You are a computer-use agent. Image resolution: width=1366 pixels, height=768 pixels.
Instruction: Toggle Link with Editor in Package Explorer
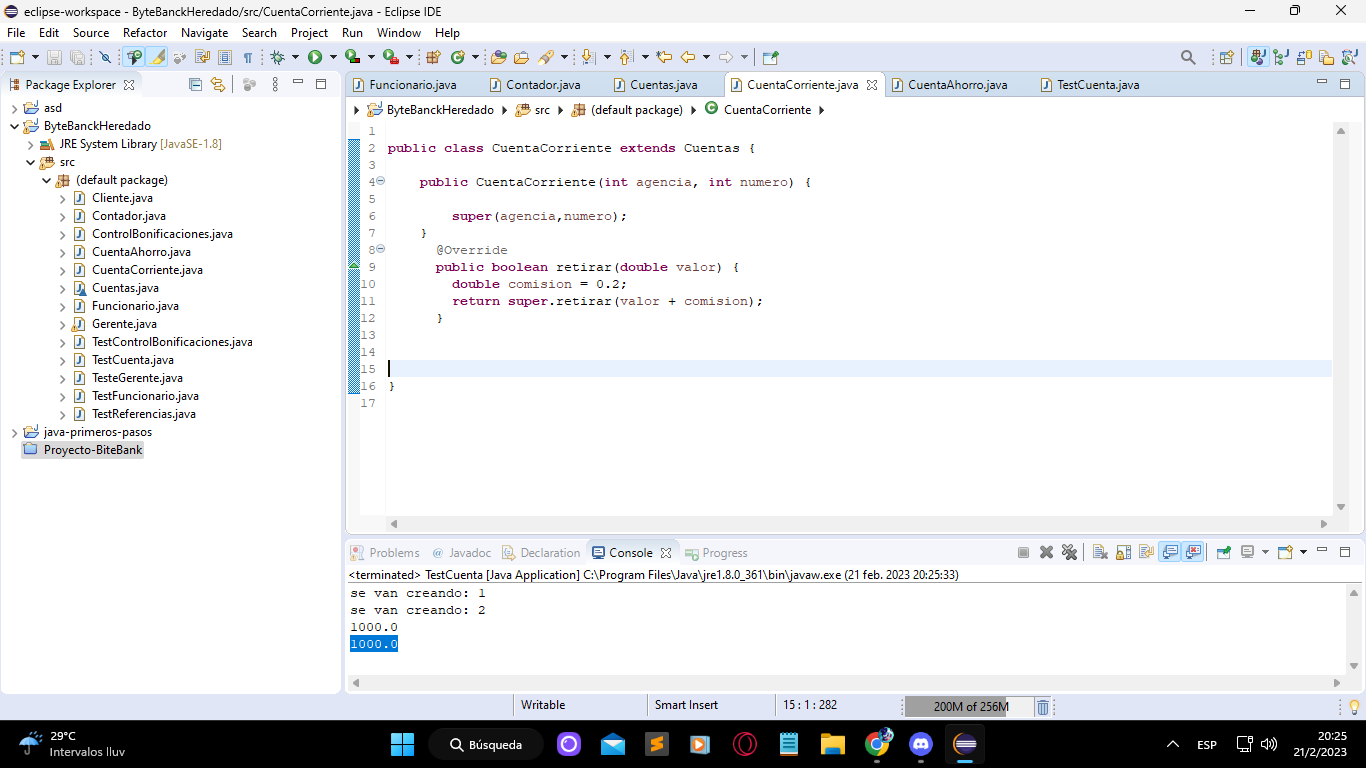pyautogui.click(x=218, y=85)
